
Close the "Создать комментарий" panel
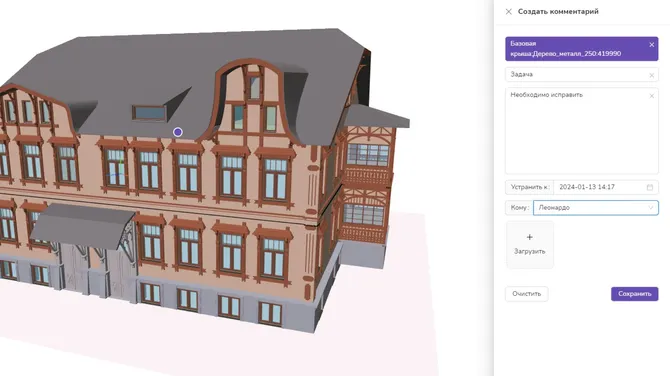[508, 12]
